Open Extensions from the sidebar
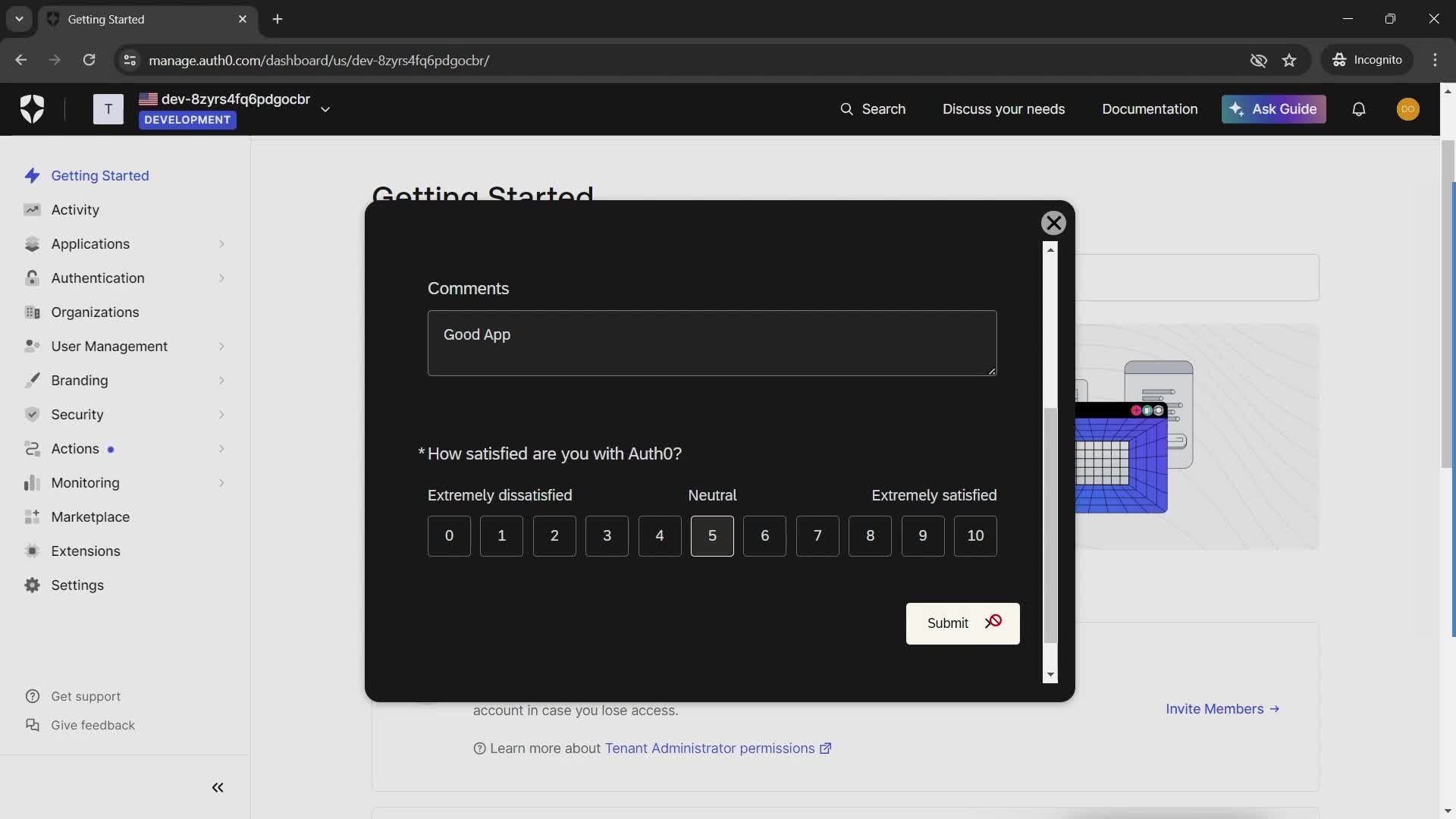The image size is (1456, 819). pyautogui.click(x=86, y=551)
